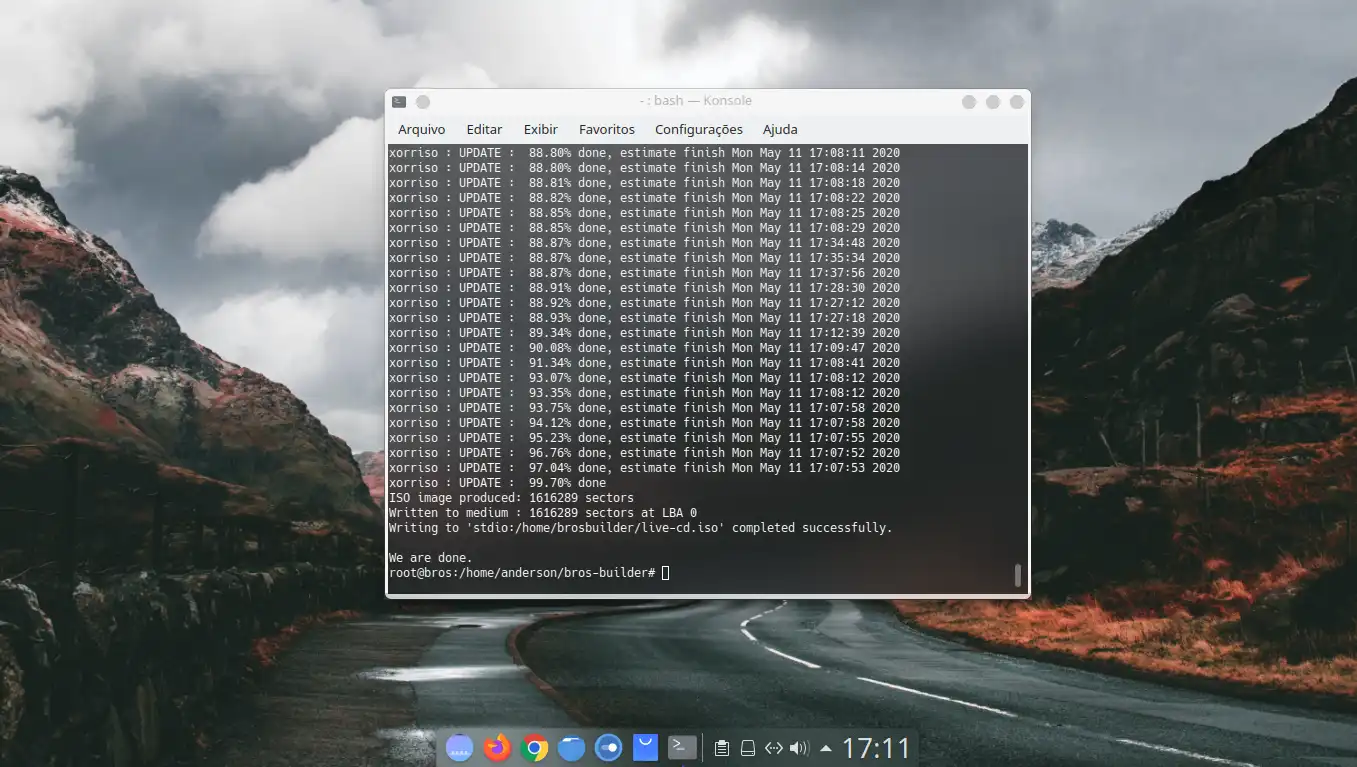Expand the hidden system tray icons arrow

pos(826,748)
